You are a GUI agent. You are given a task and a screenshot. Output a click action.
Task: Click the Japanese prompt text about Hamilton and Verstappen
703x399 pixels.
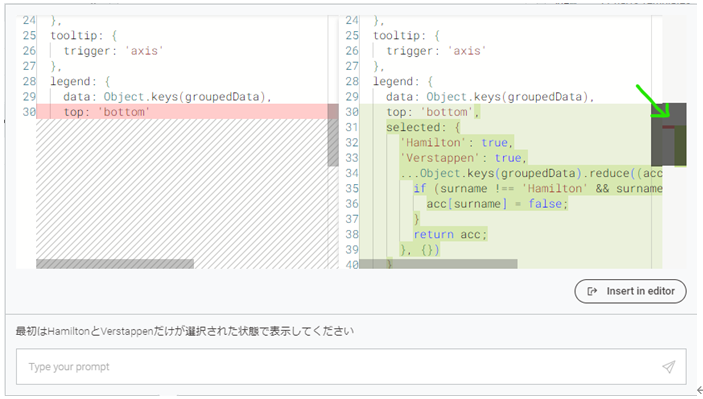(x=185, y=331)
